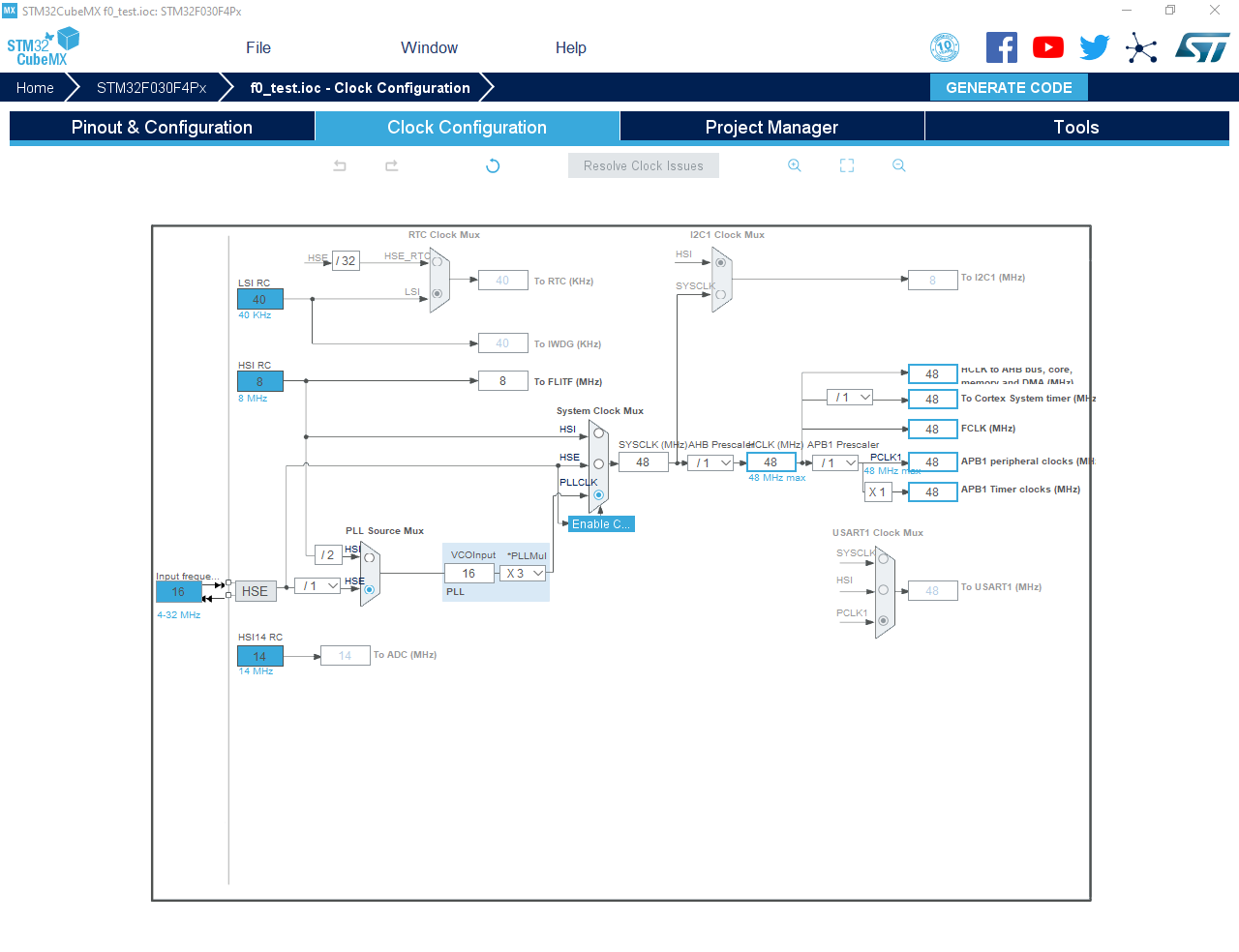Image resolution: width=1239 pixels, height=952 pixels.
Task: Switch to Tools tab
Action: [x=1076, y=127]
